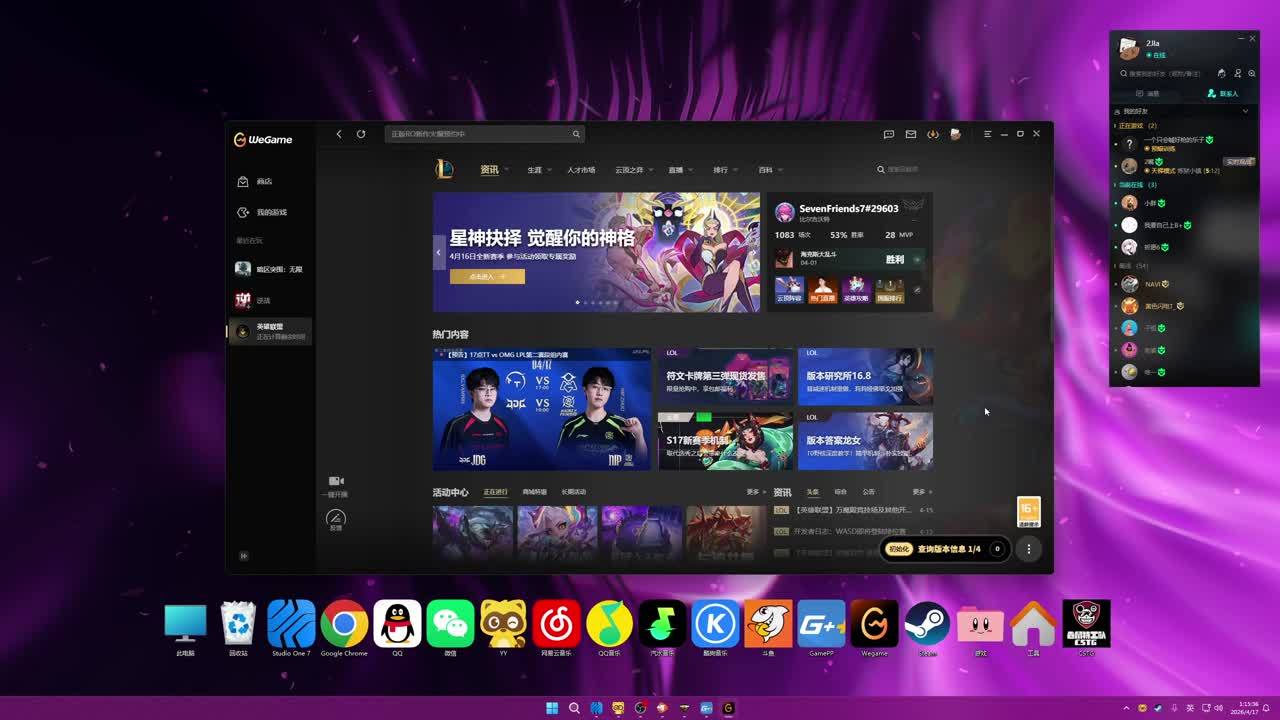Open the Steam icon in the dock
1280x720 pixels.
927,624
